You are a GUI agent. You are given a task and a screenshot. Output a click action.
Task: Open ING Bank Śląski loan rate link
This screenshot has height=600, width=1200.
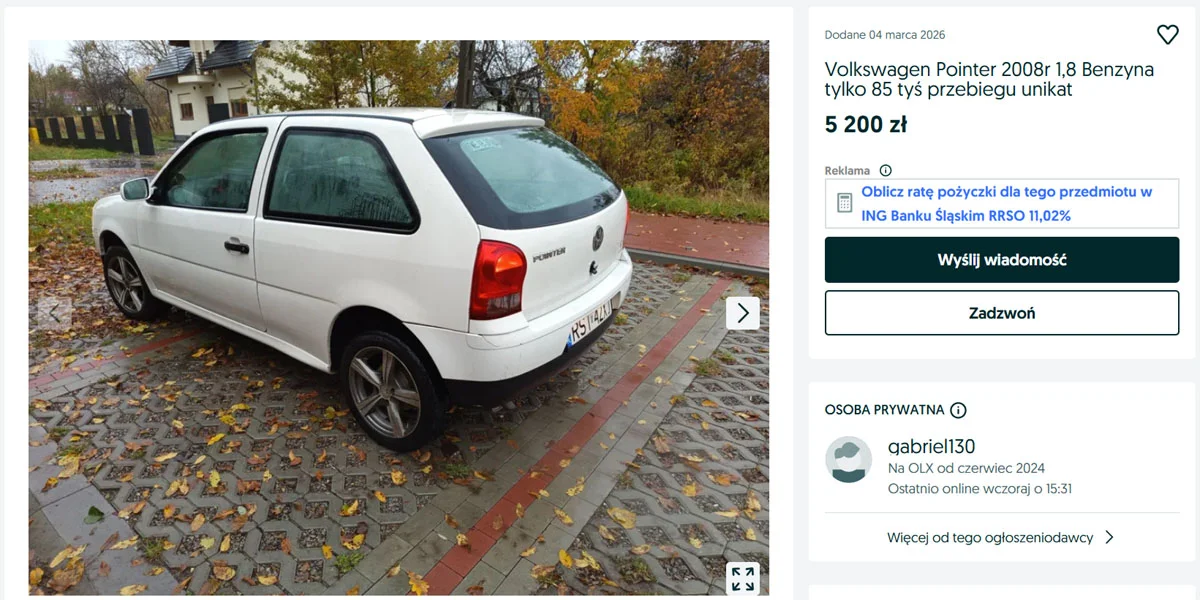tap(1007, 203)
